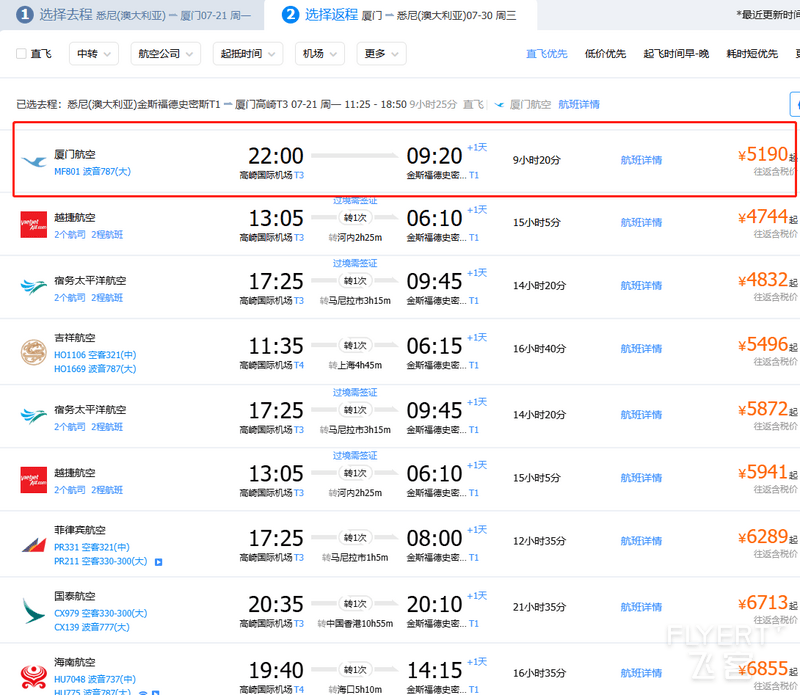The image size is (800, 695).
Task: Click the Cathay Pacific logo icon
Action: point(34,611)
